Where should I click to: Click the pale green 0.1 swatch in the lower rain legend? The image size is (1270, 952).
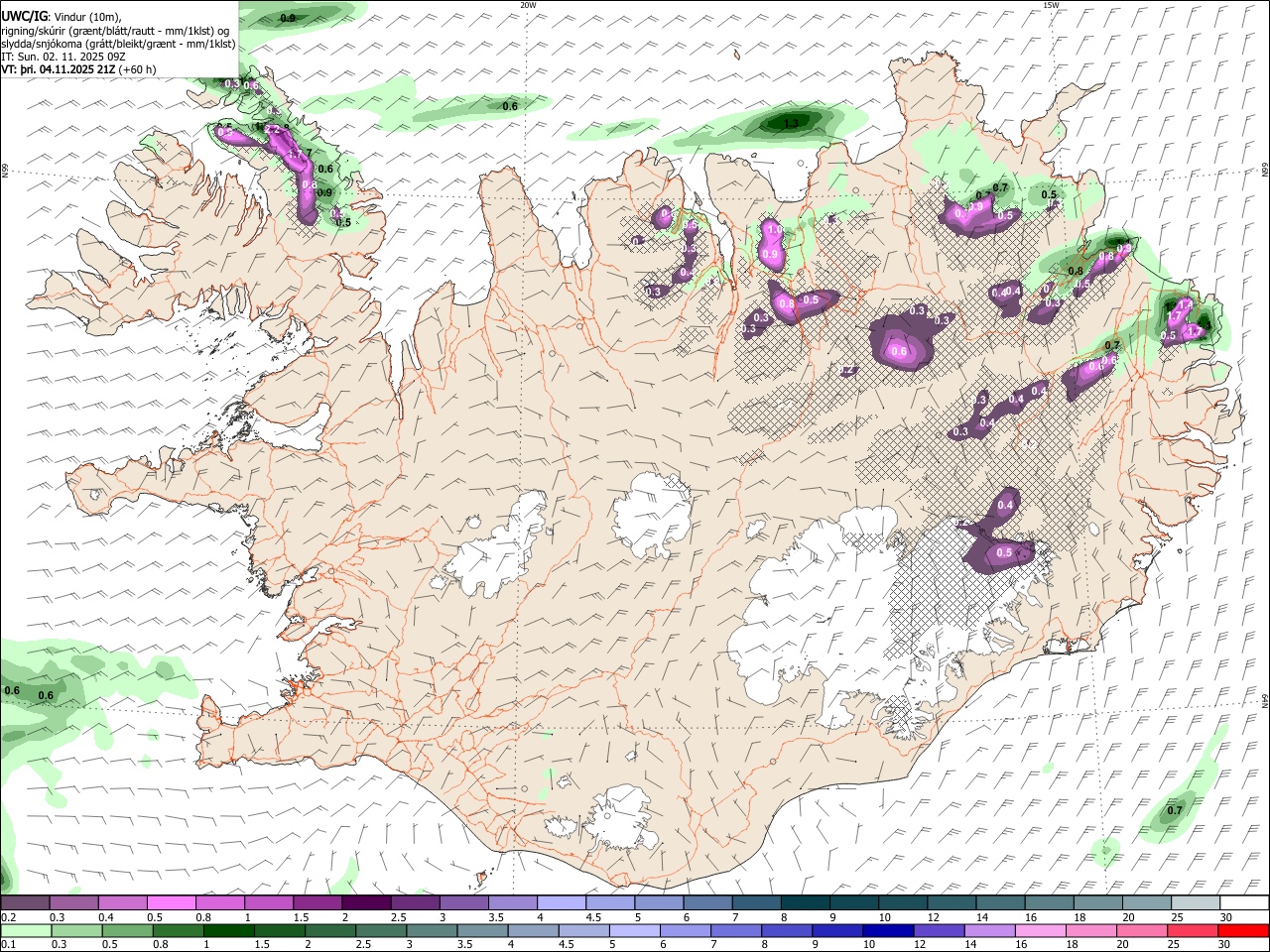[25, 930]
